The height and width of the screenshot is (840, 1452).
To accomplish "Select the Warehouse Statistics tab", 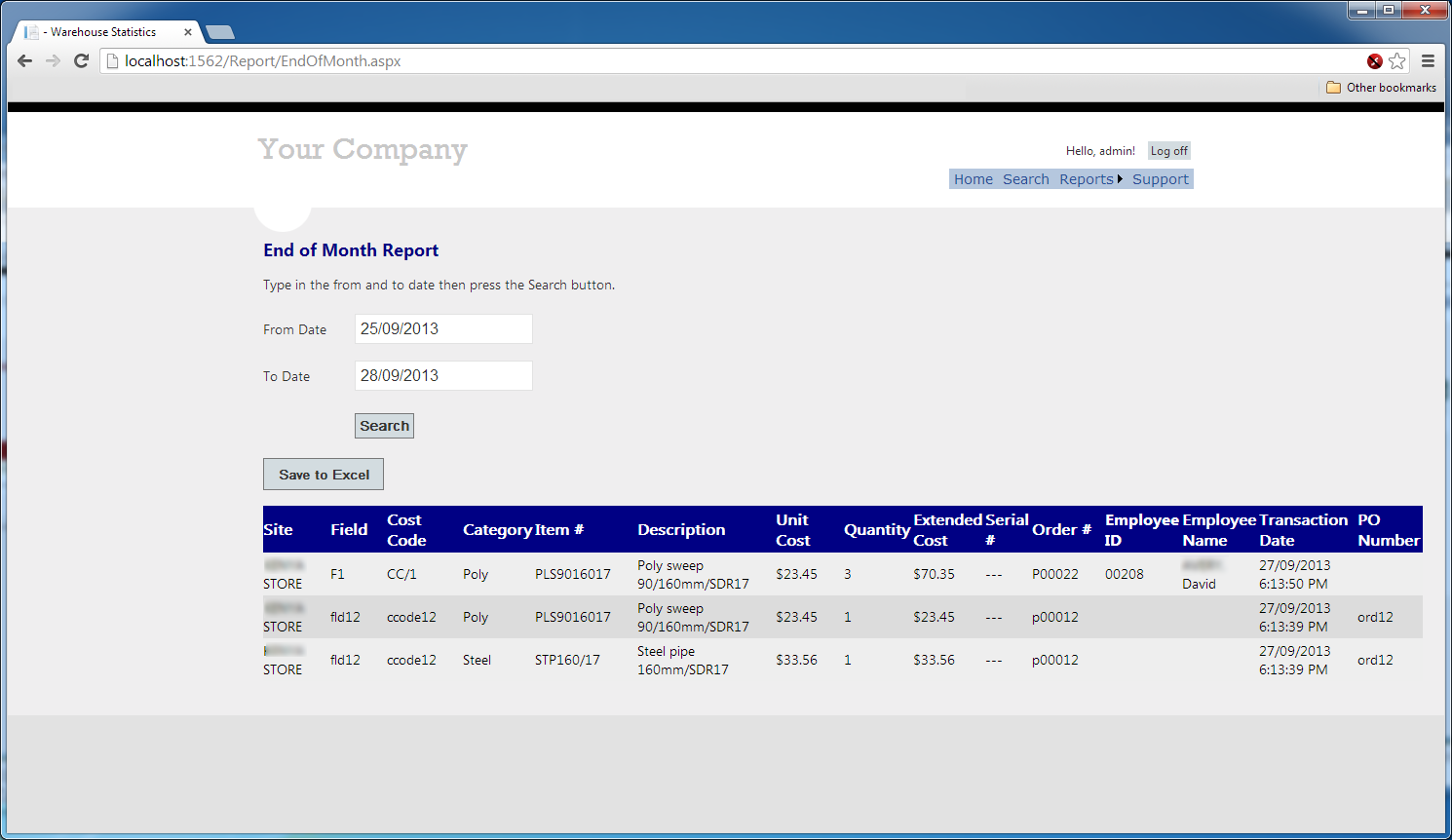I will pos(105,32).
